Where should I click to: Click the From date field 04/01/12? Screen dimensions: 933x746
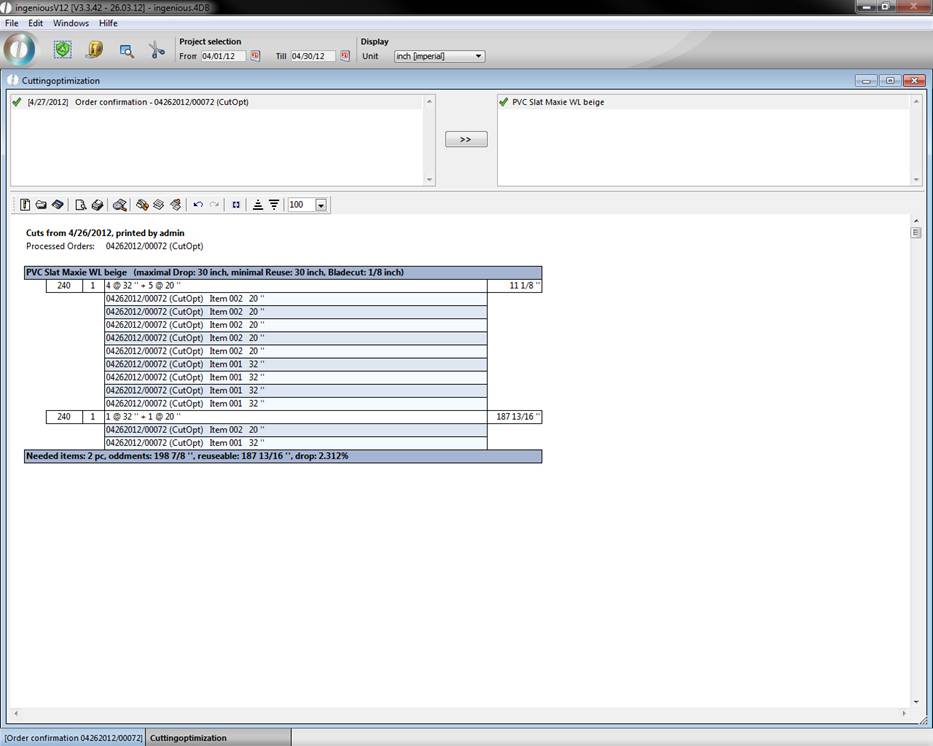tap(222, 56)
